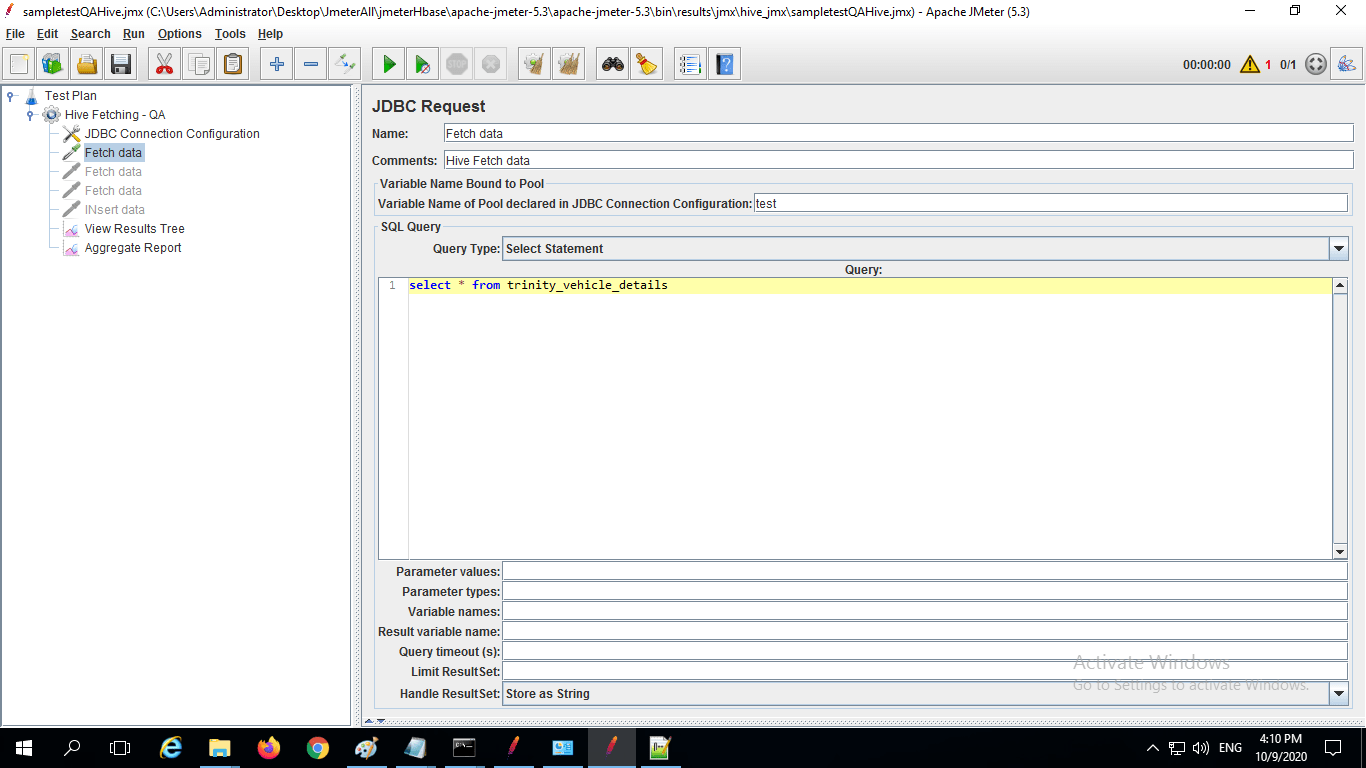The width and height of the screenshot is (1366, 768).
Task: Collapse the Test Plan tree node
Action: [11, 96]
